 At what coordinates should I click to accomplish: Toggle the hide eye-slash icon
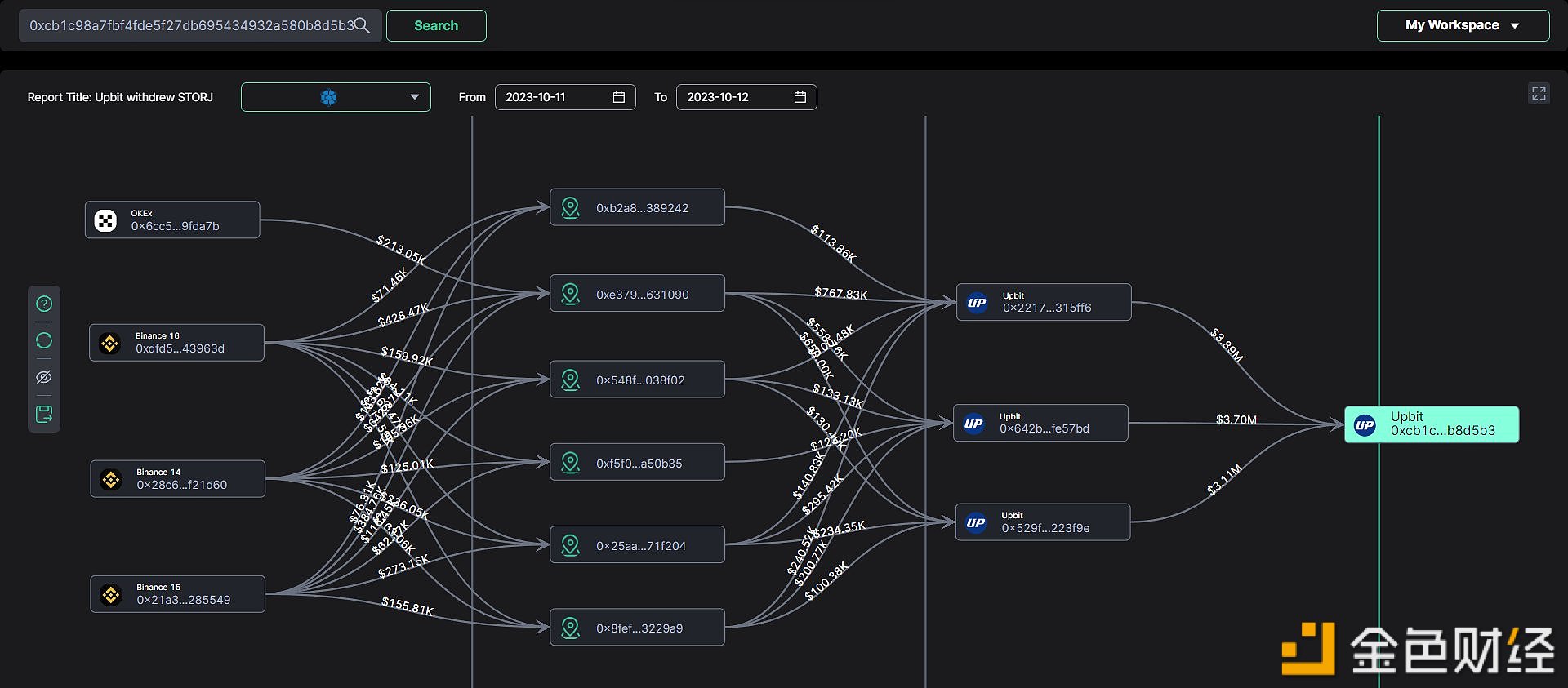point(44,377)
